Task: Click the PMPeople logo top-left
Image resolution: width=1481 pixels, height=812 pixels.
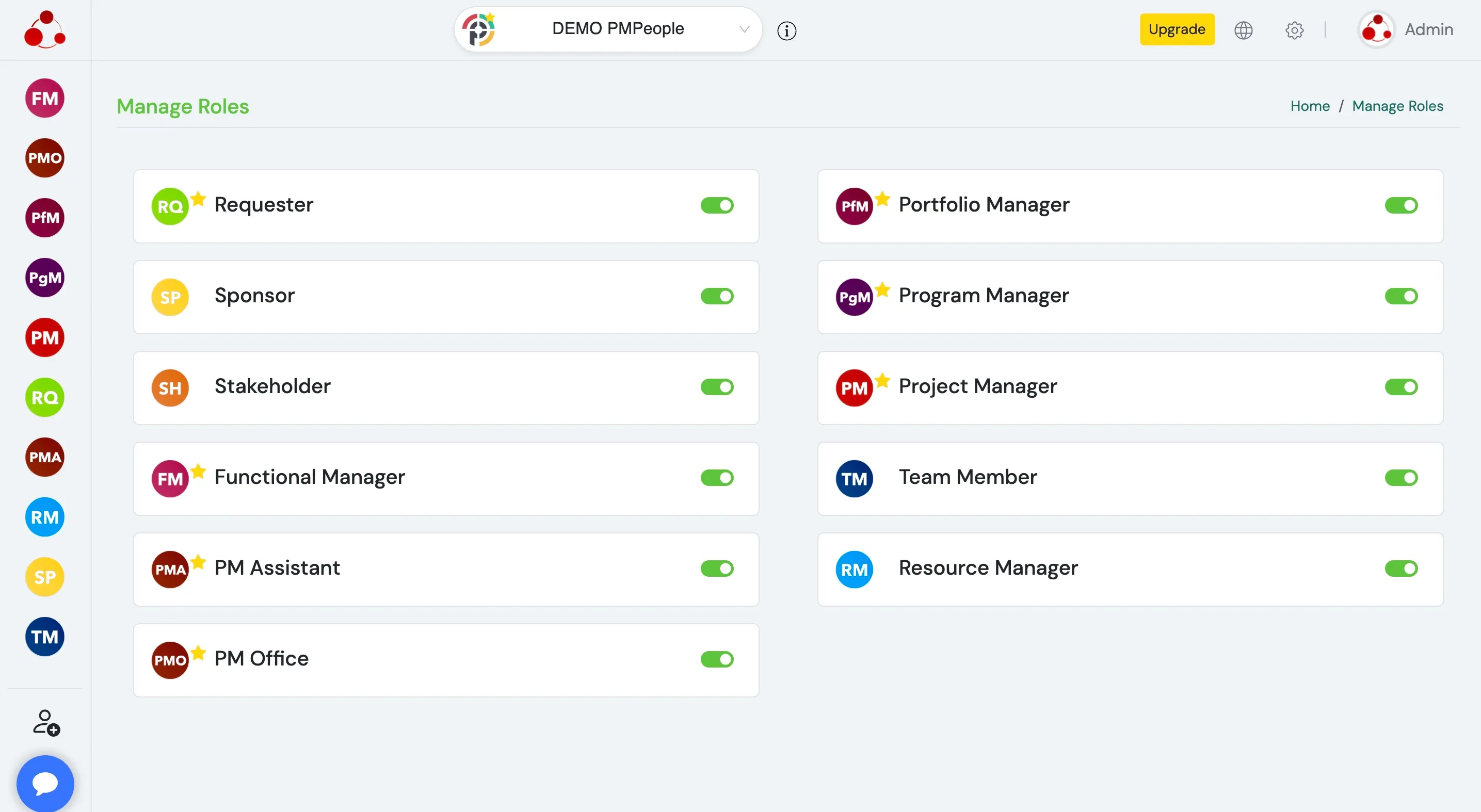Action: (x=45, y=29)
